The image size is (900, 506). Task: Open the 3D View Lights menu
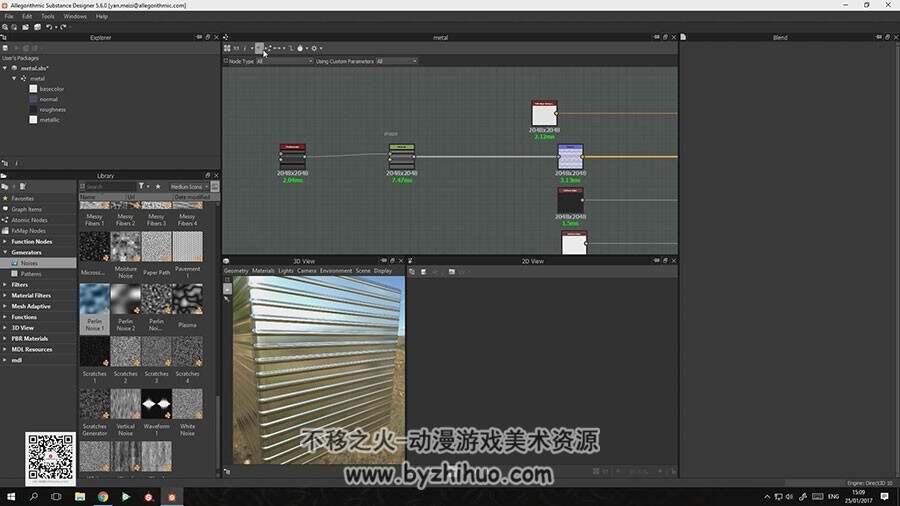[286, 271]
